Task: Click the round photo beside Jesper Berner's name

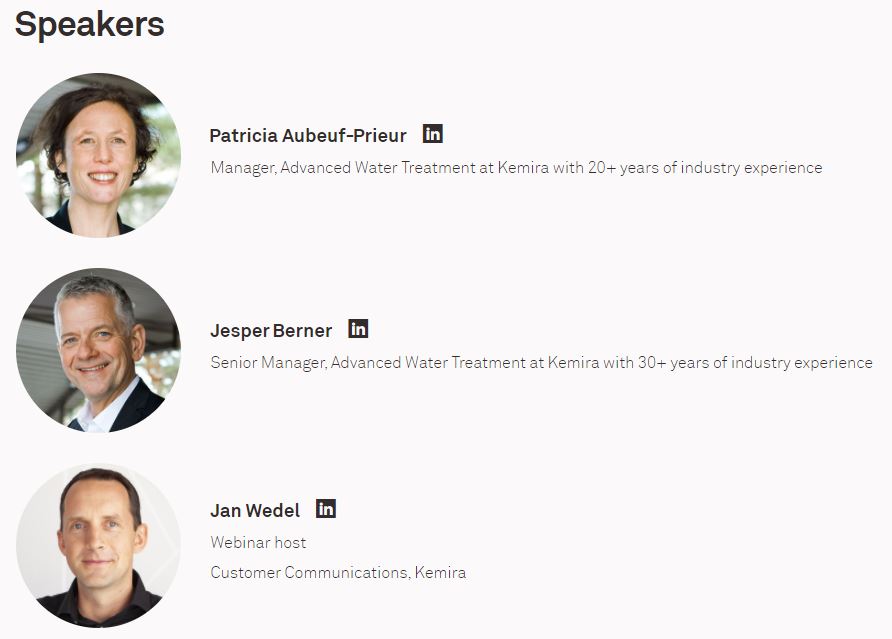Action: [98, 350]
